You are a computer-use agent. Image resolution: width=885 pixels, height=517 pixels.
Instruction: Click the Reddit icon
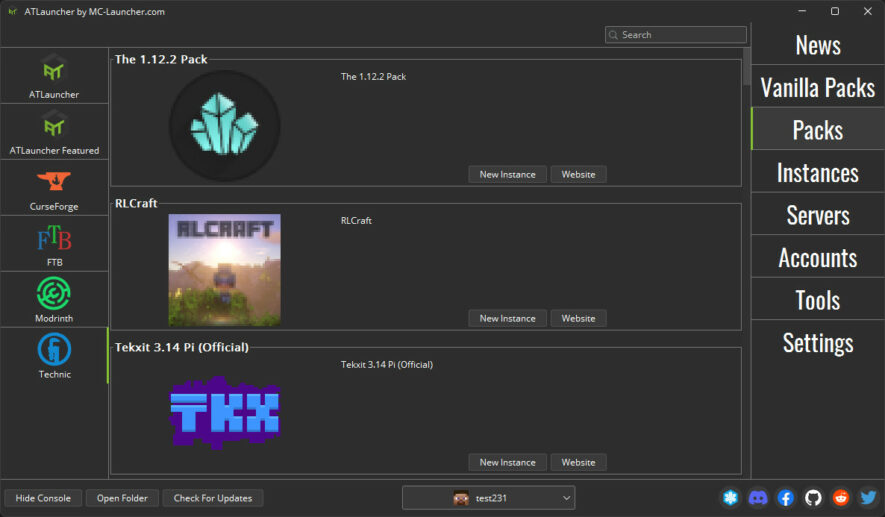coord(841,498)
